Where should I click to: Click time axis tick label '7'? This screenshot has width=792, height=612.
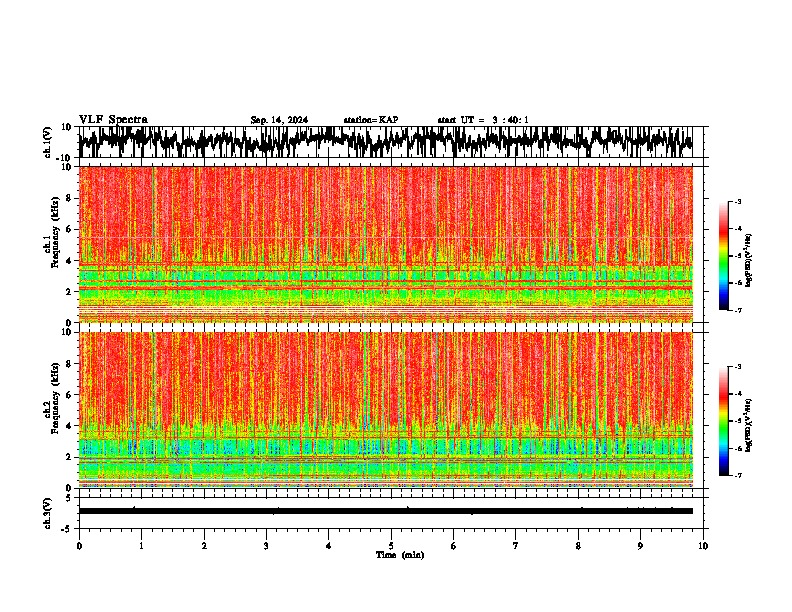[x=516, y=546]
